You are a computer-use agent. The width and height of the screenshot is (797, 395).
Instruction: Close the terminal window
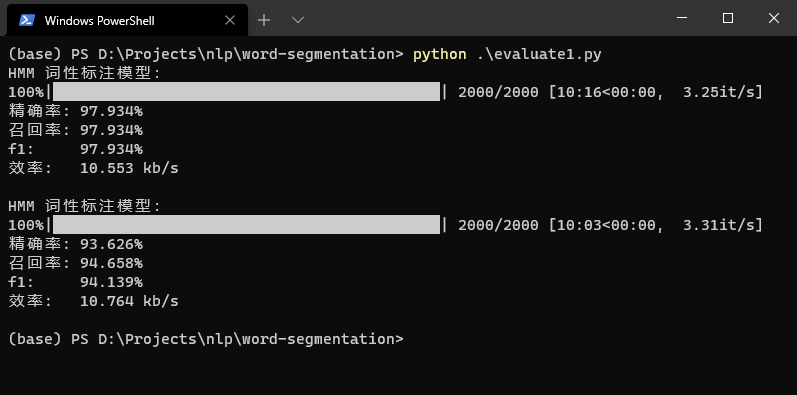point(774,18)
